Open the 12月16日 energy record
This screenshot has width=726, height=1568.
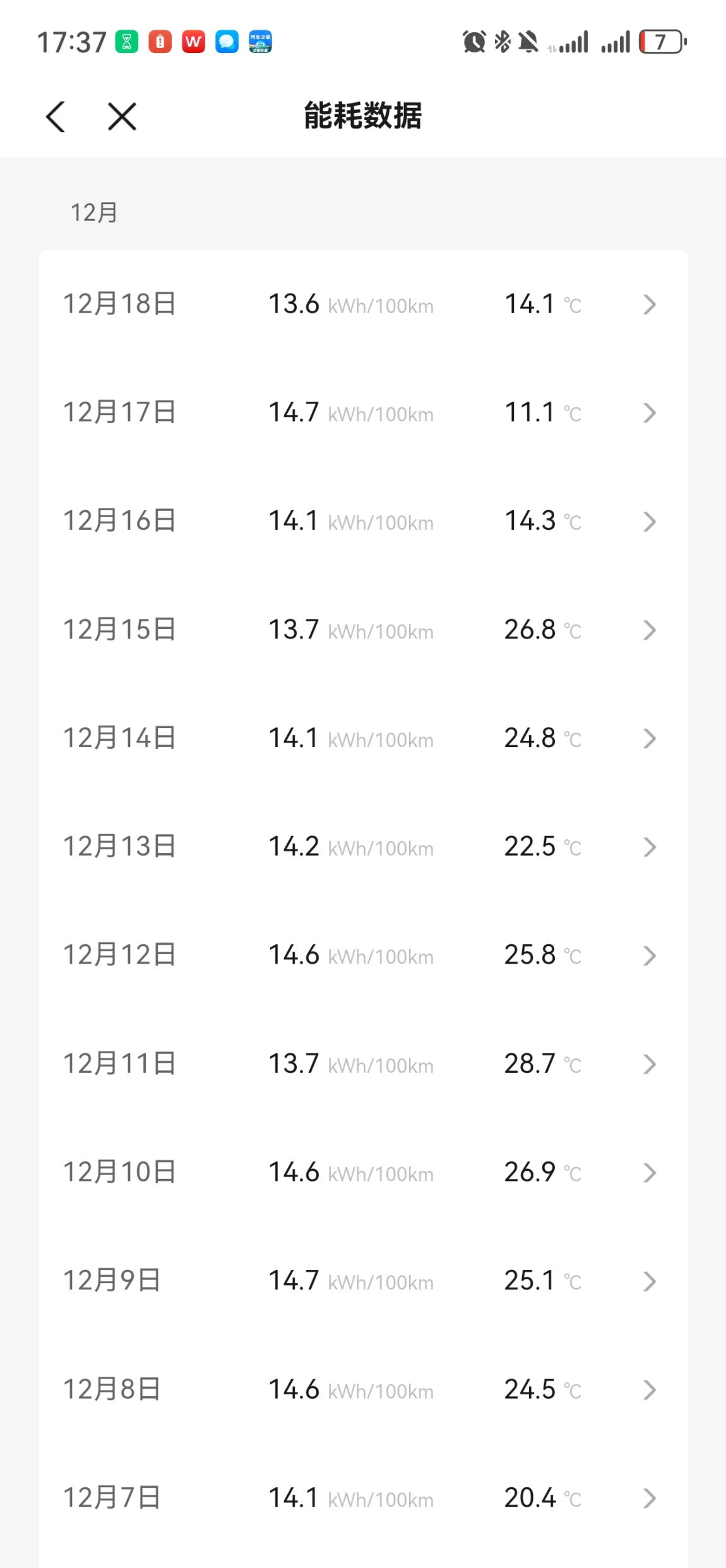pos(363,522)
